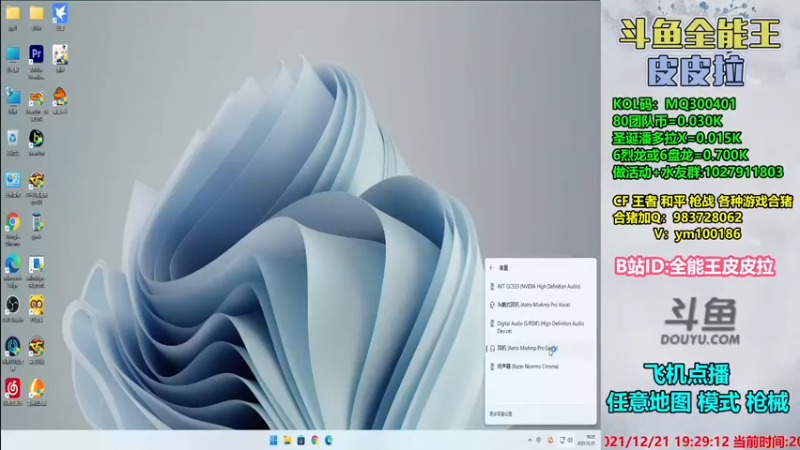Click the input method indicator in the tray
Image resolution: width=800 pixels, height=450 pixels.
pyautogui.click(x=539, y=440)
